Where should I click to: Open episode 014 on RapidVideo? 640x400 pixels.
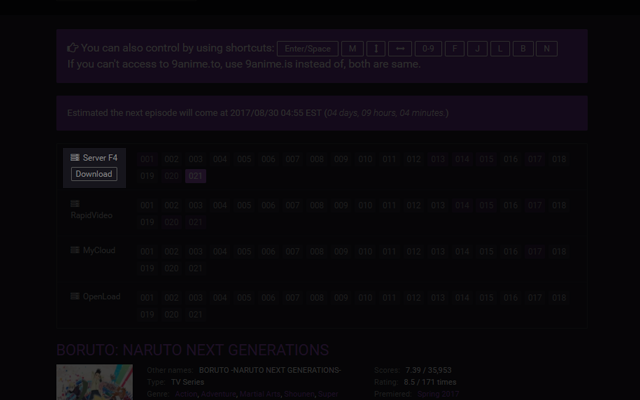pyautogui.click(x=462, y=205)
